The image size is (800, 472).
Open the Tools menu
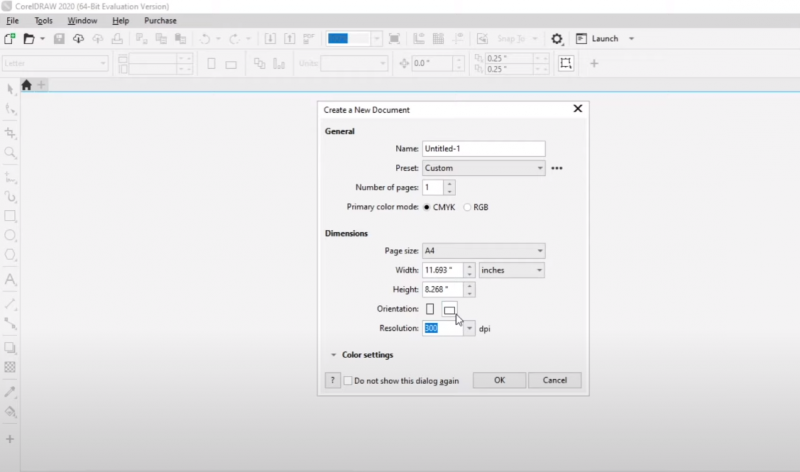click(43, 20)
